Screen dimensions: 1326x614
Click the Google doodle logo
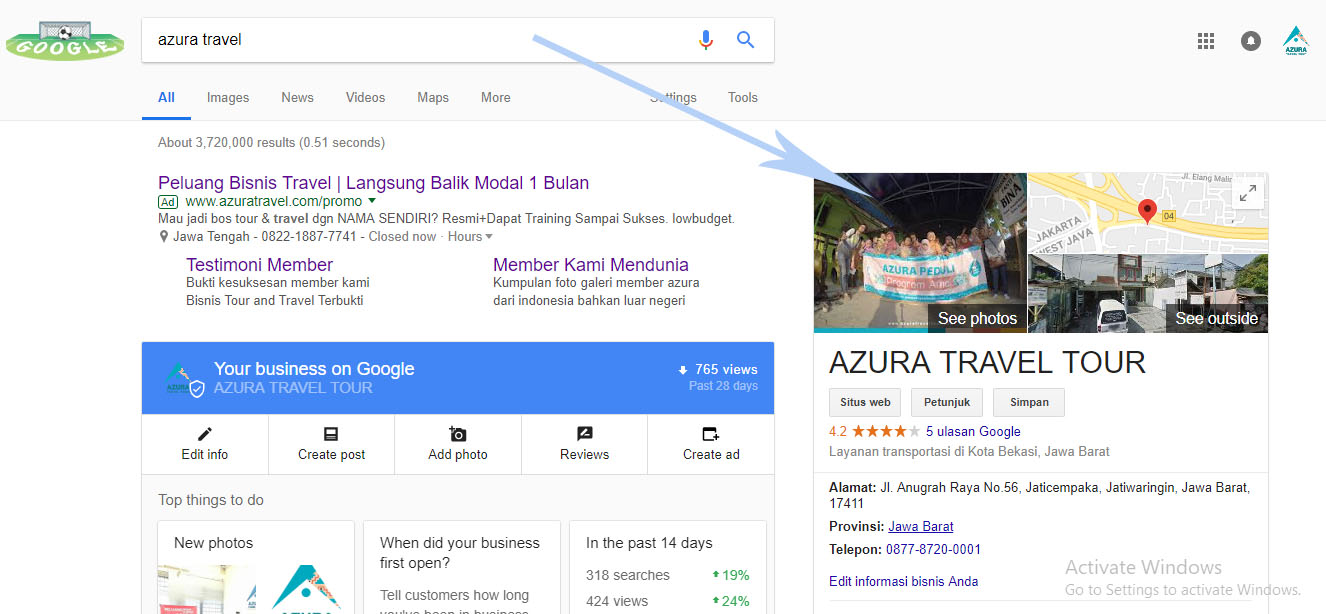point(65,40)
